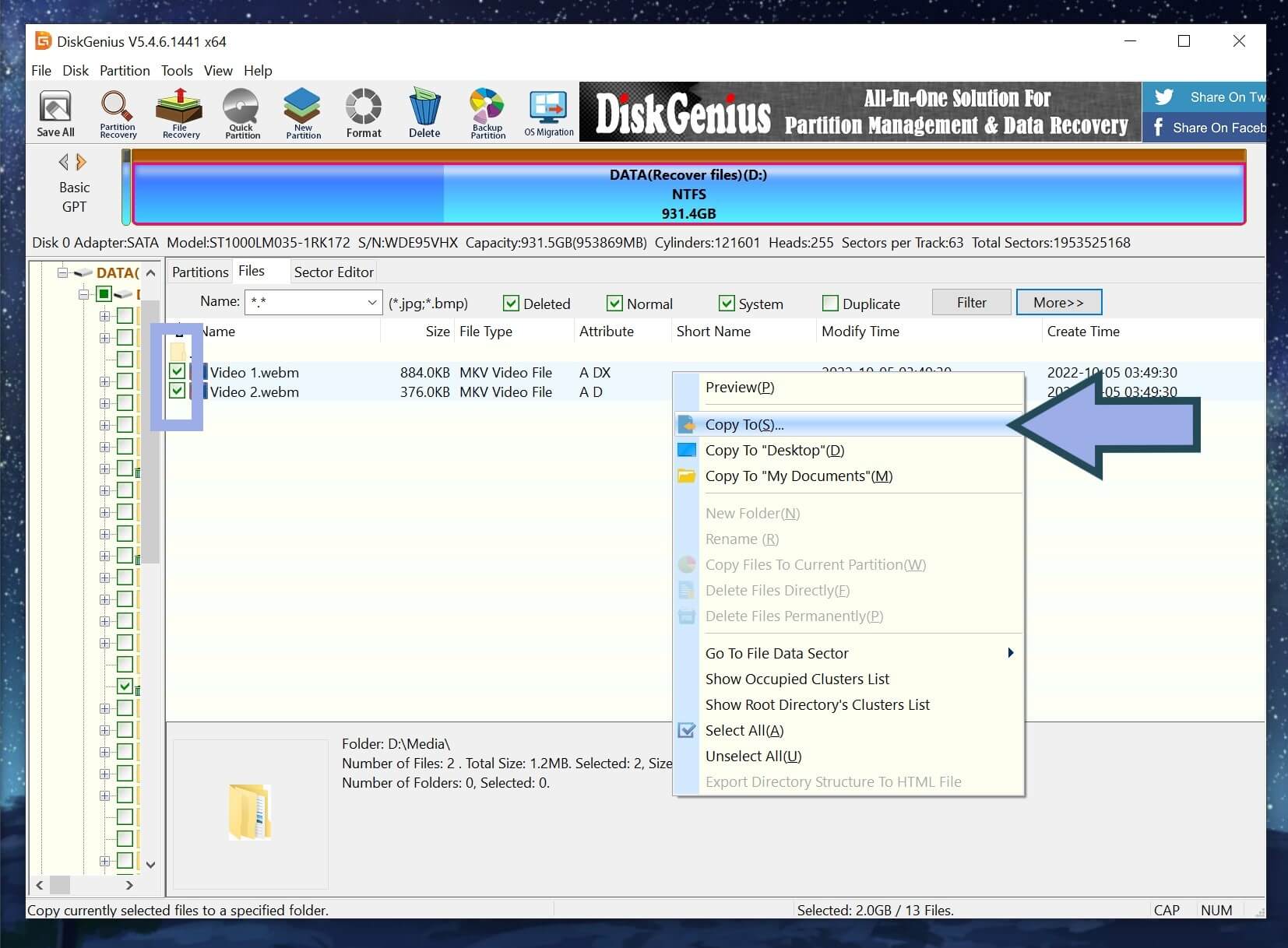This screenshot has width=1288, height=948.
Task: Launch the File Recovery tool
Action: pyautogui.click(x=181, y=114)
